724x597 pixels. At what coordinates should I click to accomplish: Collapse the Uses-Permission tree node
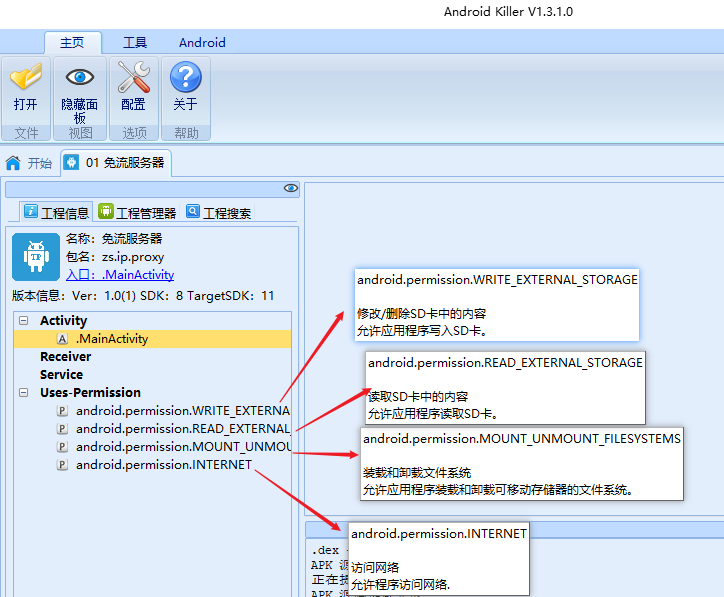click(x=24, y=392)
